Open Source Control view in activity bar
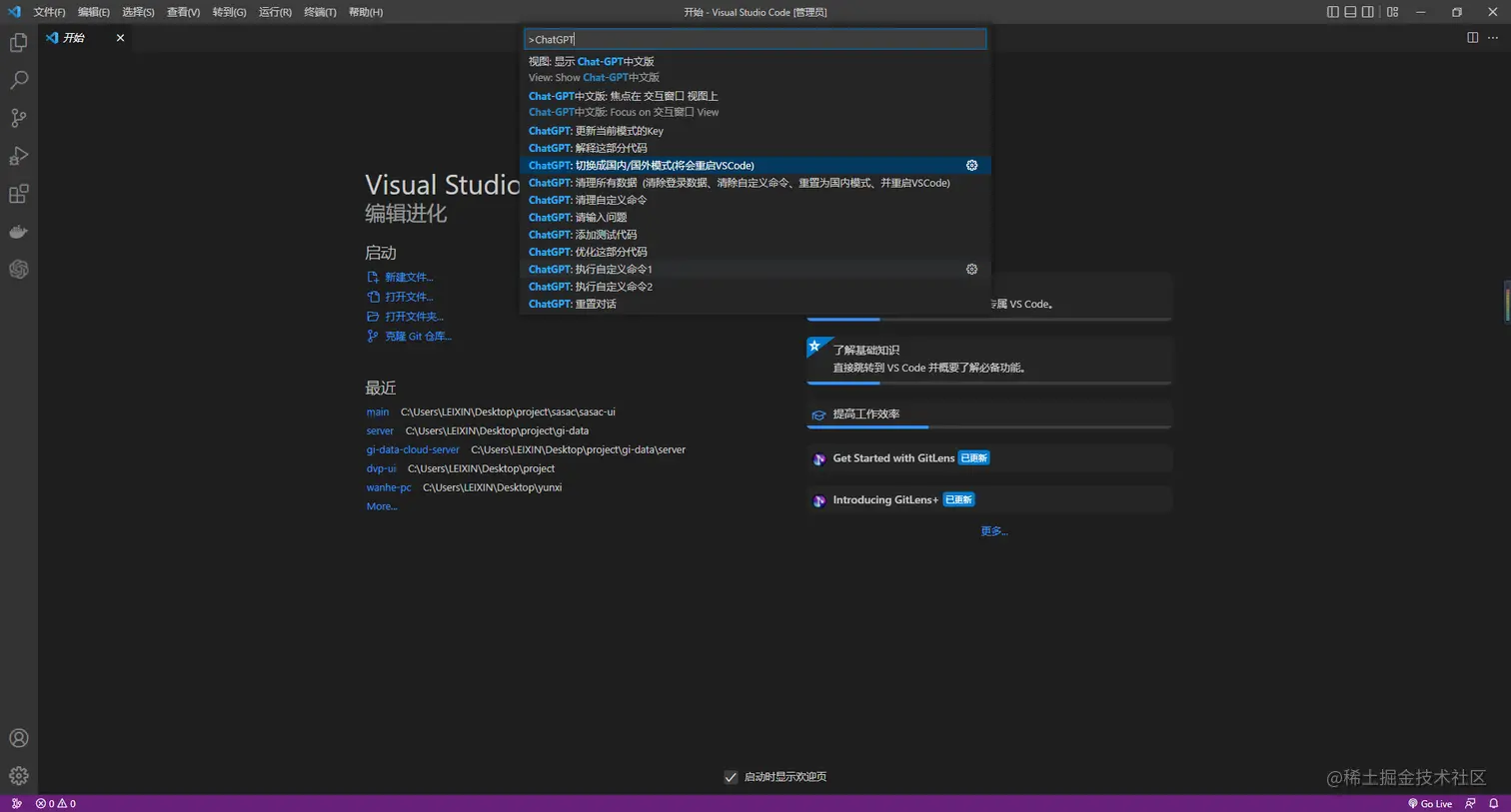Viewport: 1511px width, 812px height. 18,118
